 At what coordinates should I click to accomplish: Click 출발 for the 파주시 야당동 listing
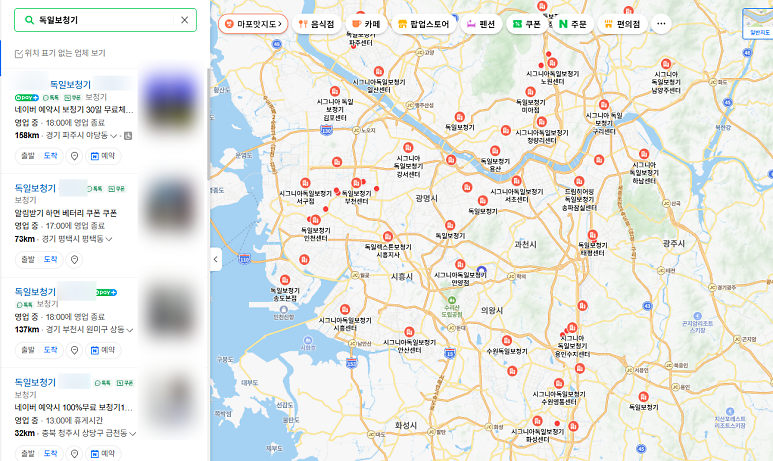pyautogui.click(x=28, y=156)
